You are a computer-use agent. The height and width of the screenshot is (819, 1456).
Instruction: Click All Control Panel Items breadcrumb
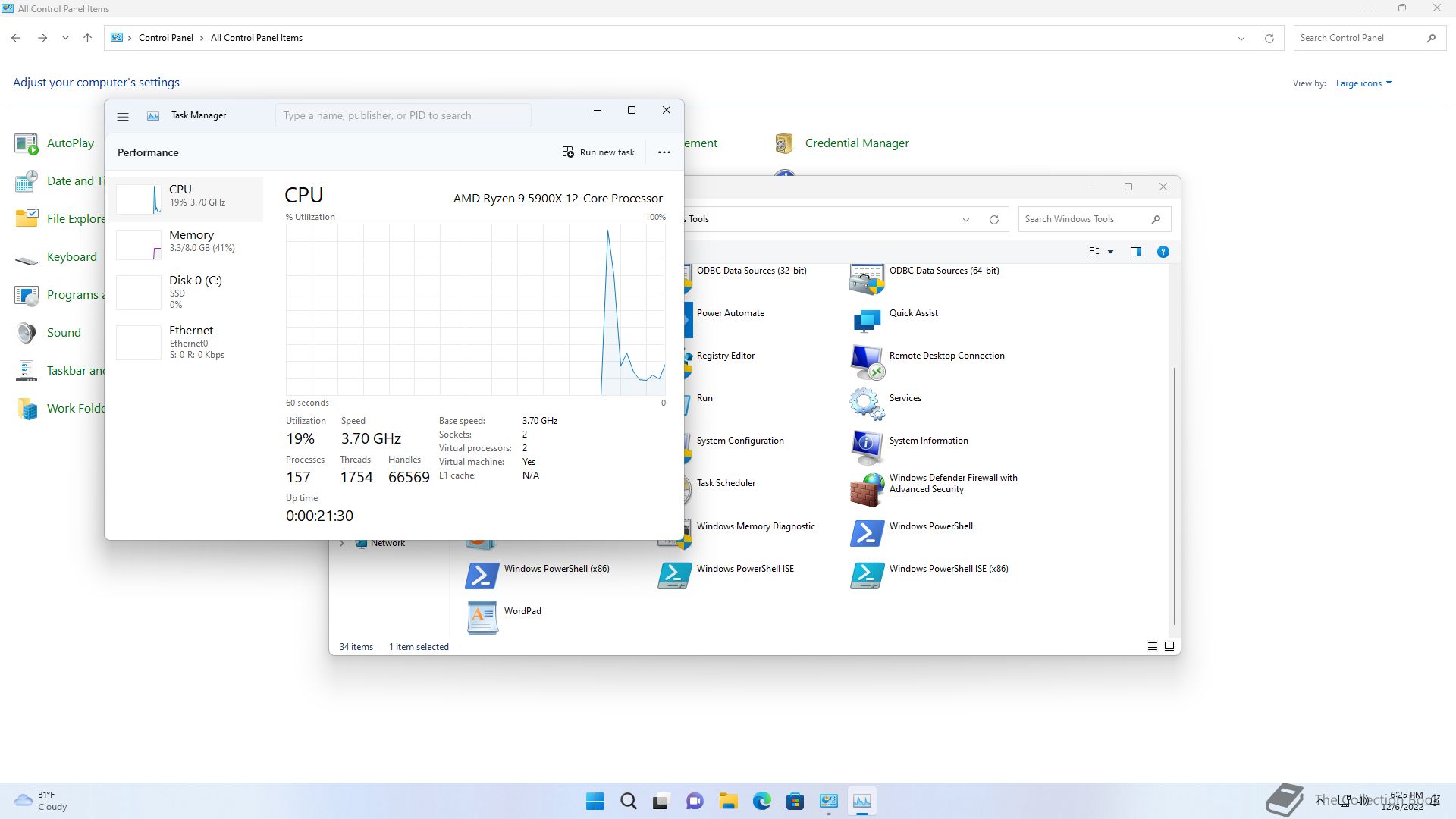click(x=256, y=38)
